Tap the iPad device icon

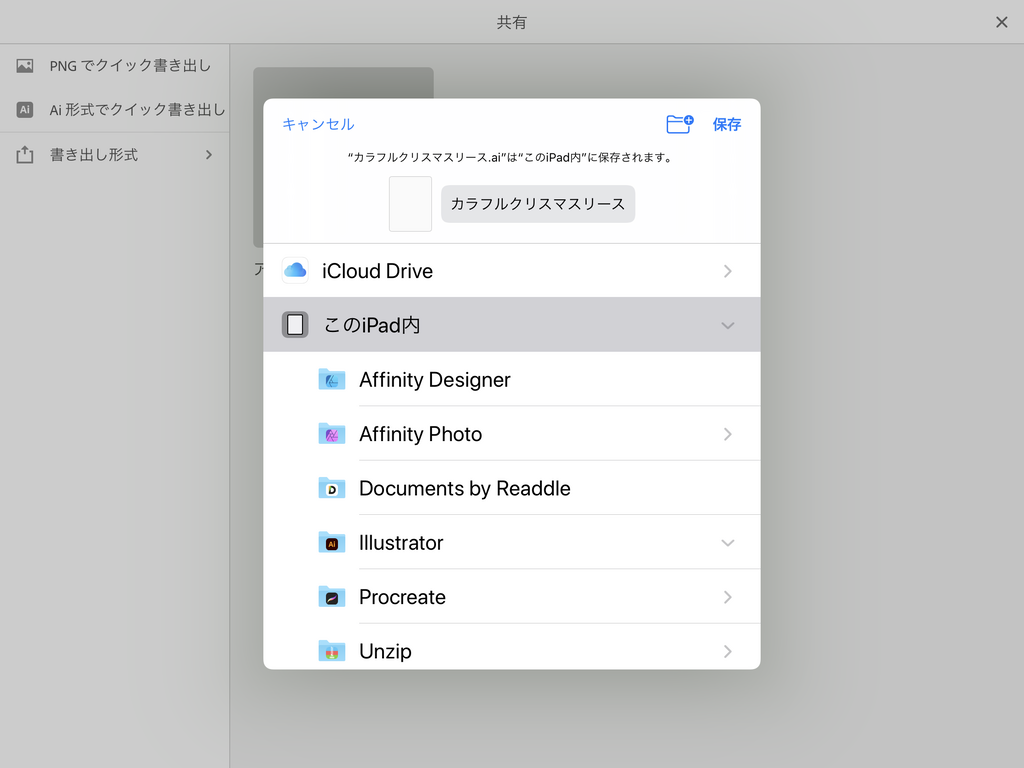(295, 325)
